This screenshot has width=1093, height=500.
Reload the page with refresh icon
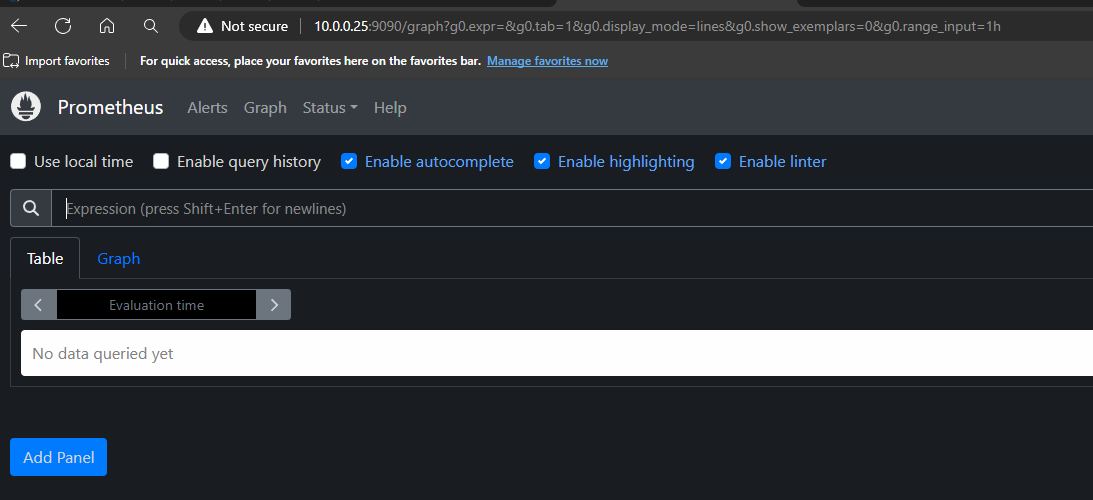pyautogui.click(x=63, y=26)
